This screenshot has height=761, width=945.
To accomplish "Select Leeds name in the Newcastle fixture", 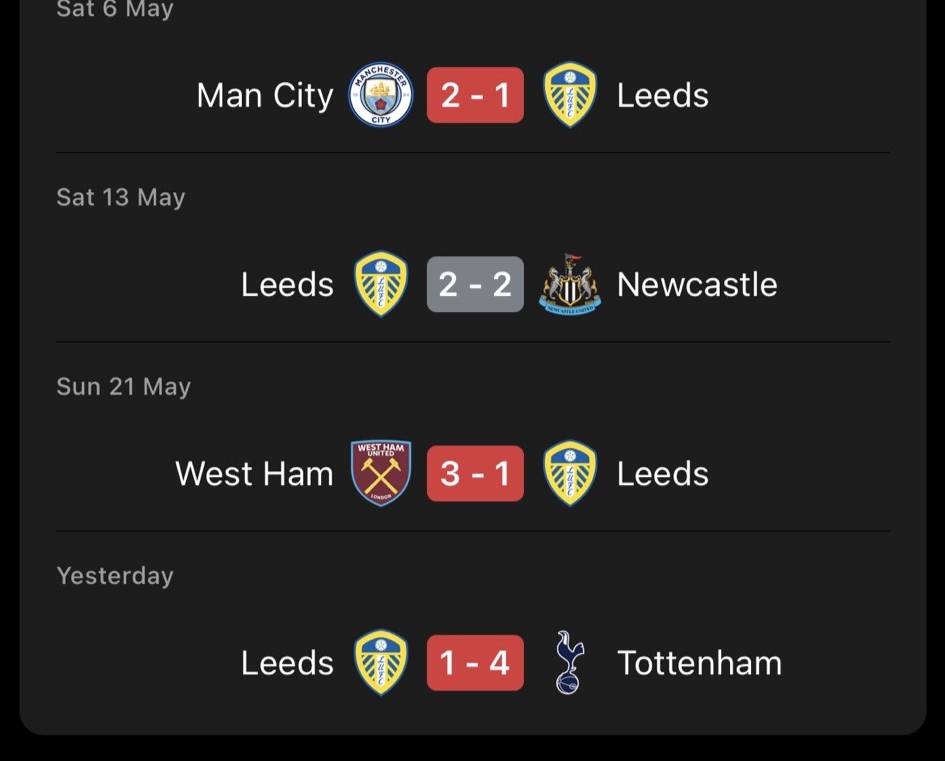I will click(287, 284).
